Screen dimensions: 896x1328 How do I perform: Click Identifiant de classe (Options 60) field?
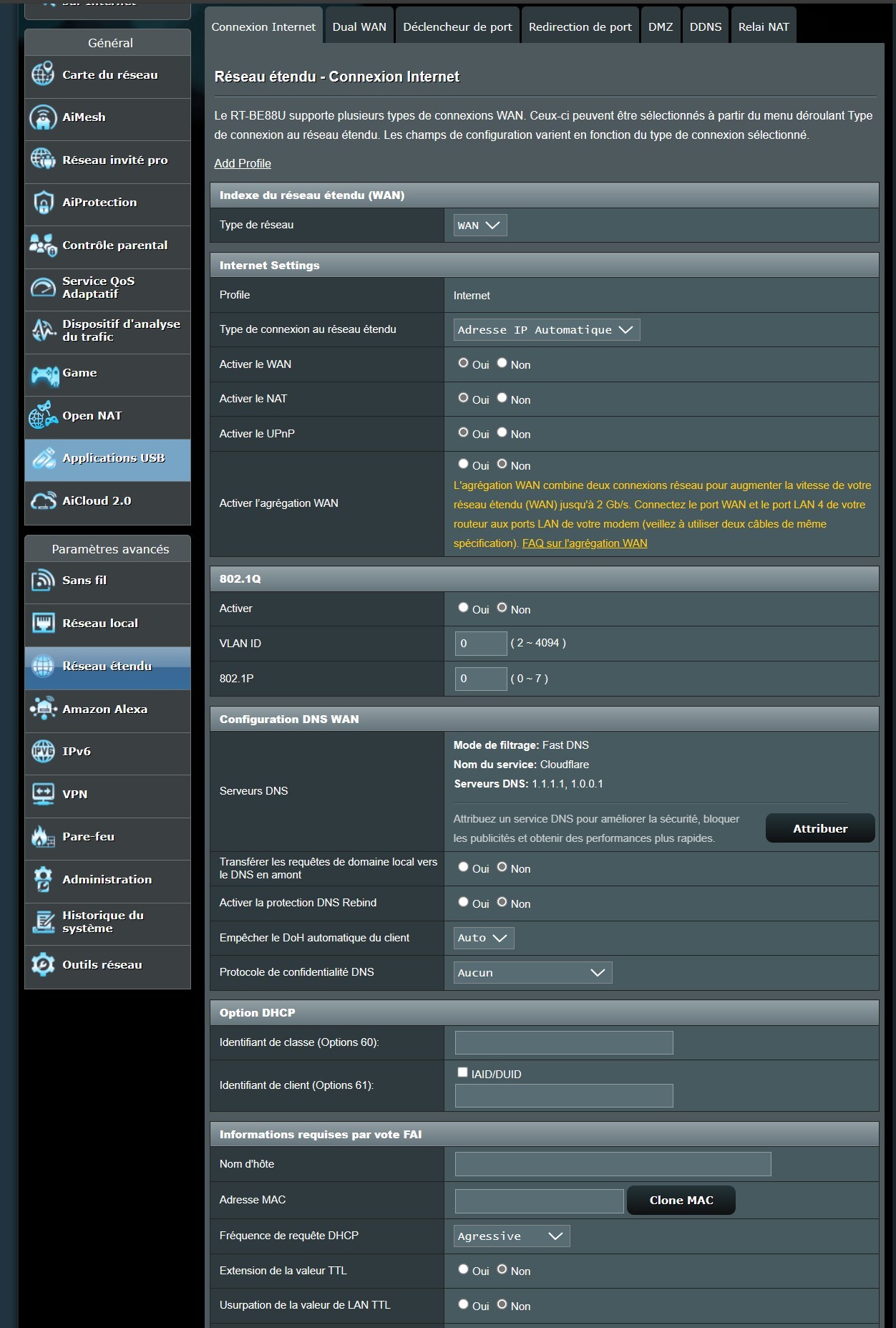[564, 1042]
